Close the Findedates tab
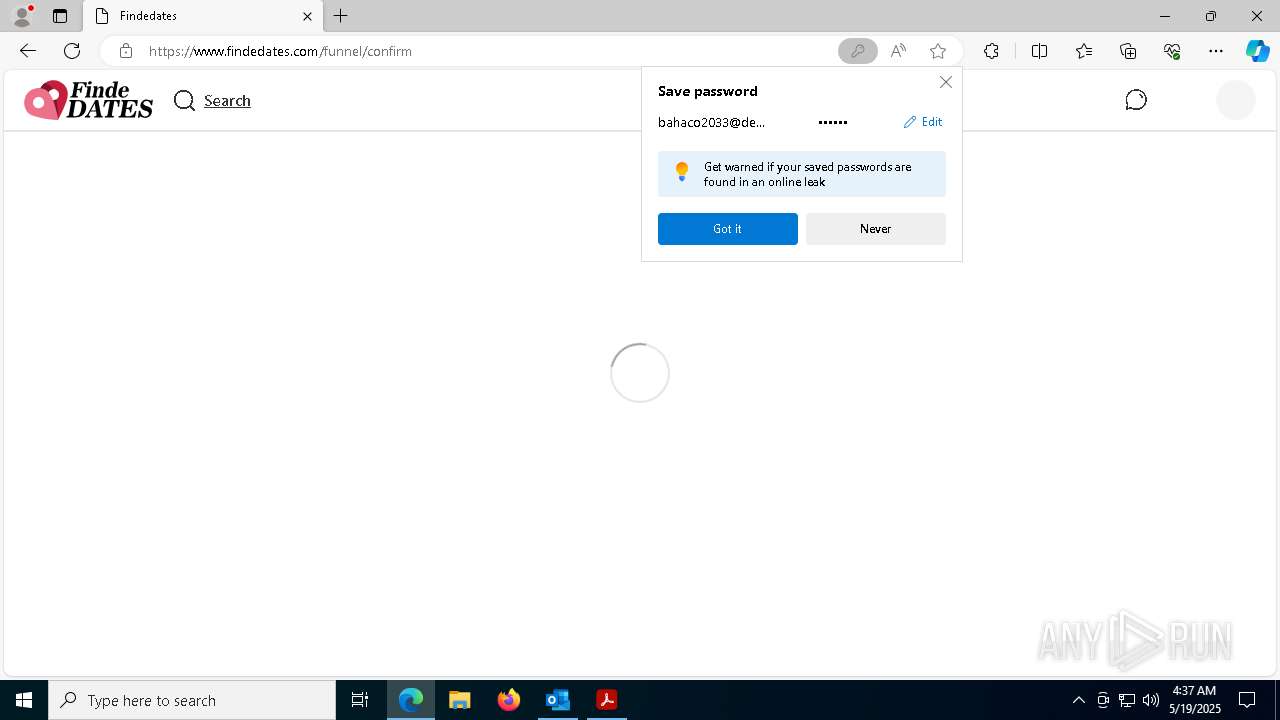 tap(307, 16)
